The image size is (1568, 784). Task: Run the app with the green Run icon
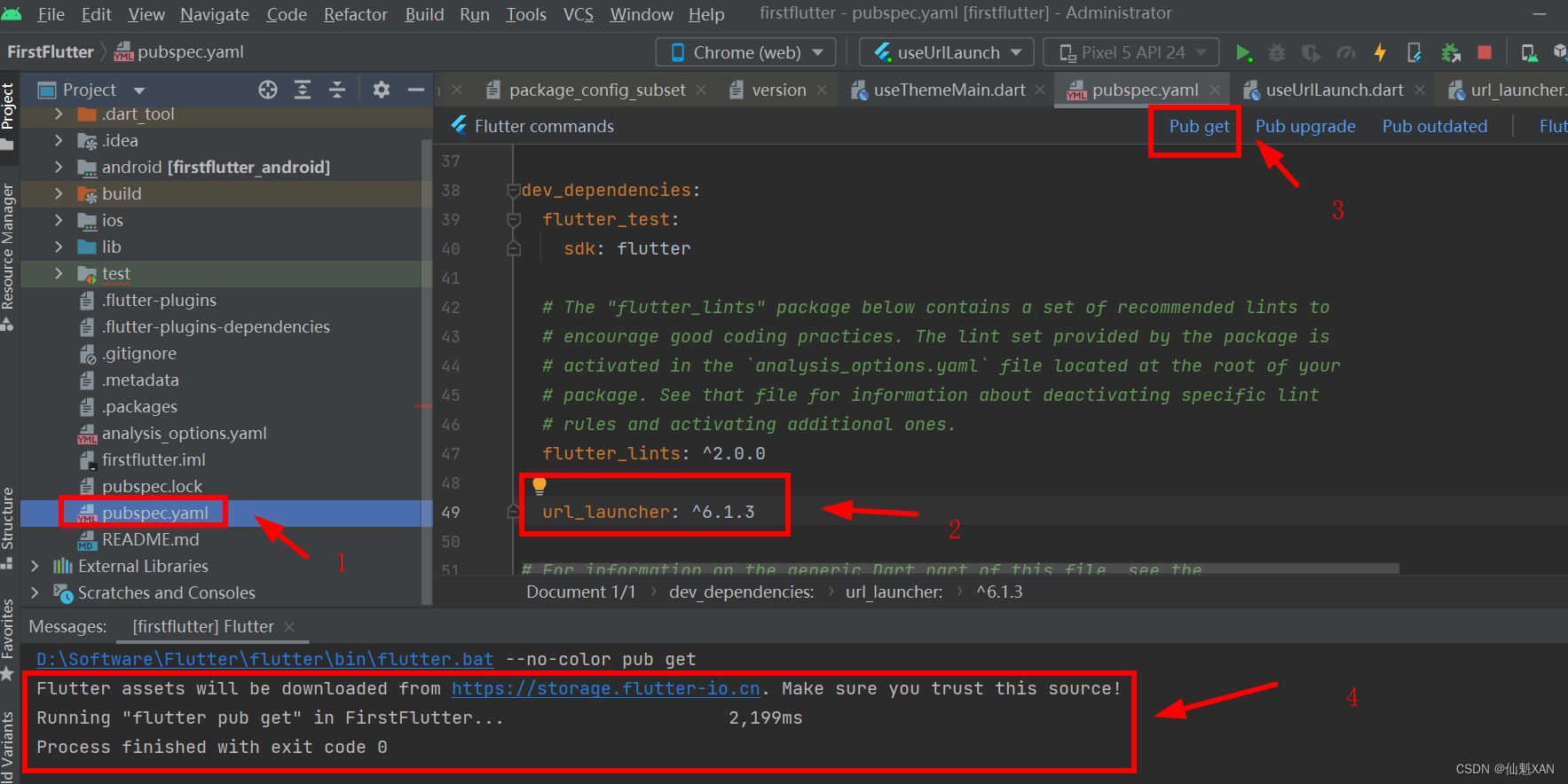click(x=1244, y=53)
